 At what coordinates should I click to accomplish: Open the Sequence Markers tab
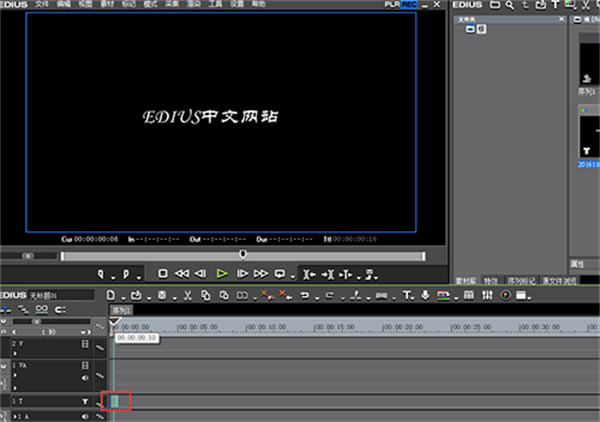coord(521,281)
